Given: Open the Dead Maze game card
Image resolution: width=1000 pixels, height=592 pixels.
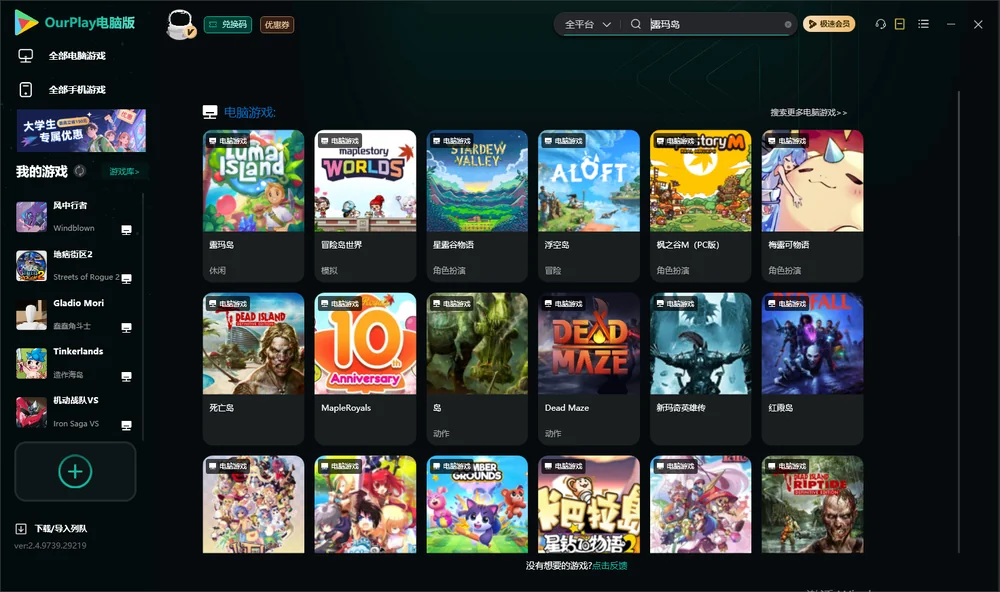Looking at the screenshot, I should 589,369.
